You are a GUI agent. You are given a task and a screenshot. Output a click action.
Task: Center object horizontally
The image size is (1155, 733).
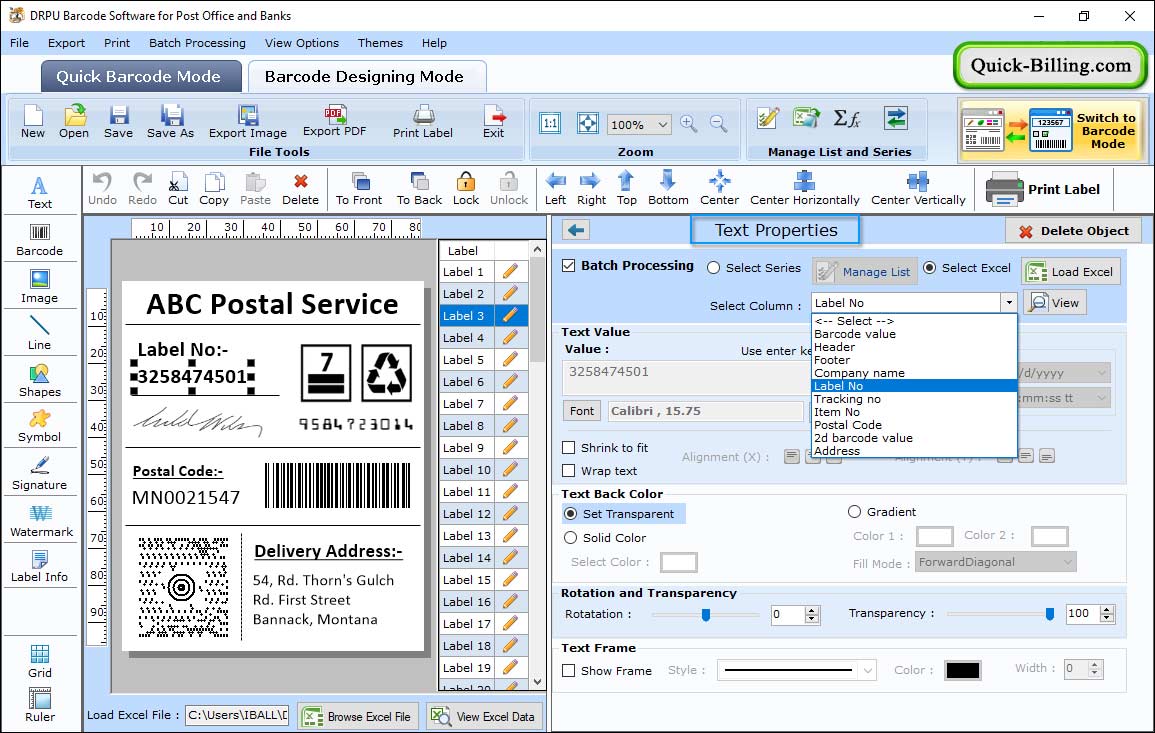click(804, 189)
